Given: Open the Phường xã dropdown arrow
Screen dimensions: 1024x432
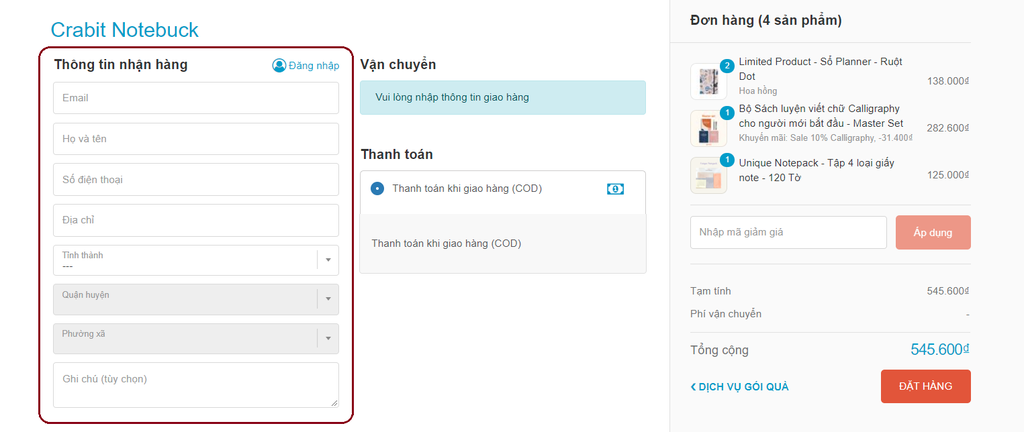Looking at the screenshot, I should [x=328, y=338].
